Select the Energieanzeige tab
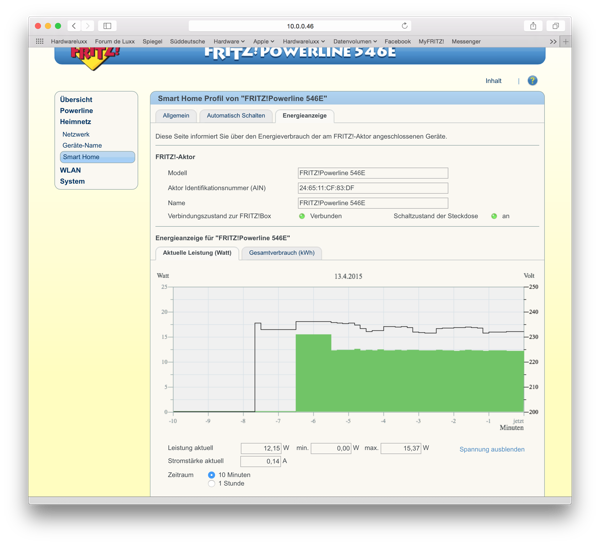This screenshot has height=545, width=600. pyautogui.click(x=305, y=116)
